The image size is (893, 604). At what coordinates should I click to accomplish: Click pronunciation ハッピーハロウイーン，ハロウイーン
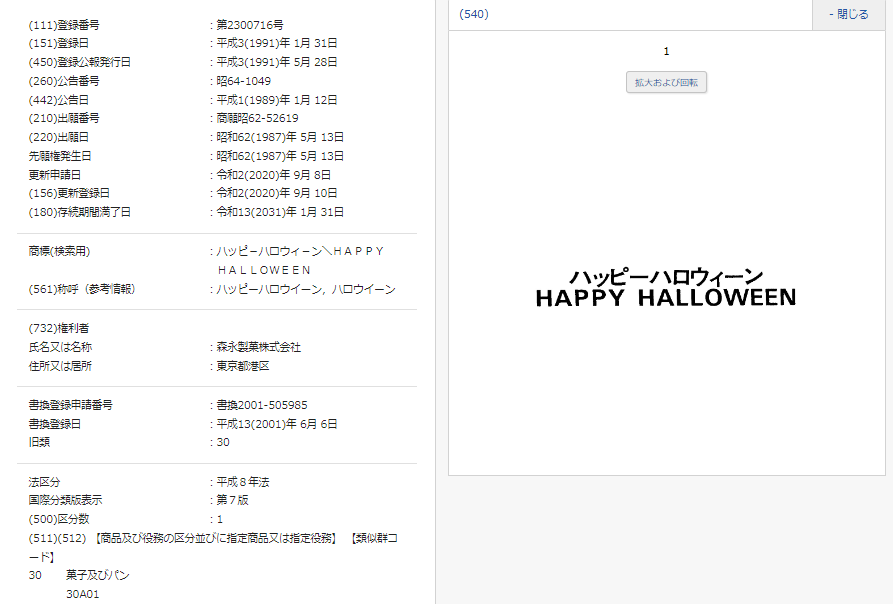tap(306, 289)
